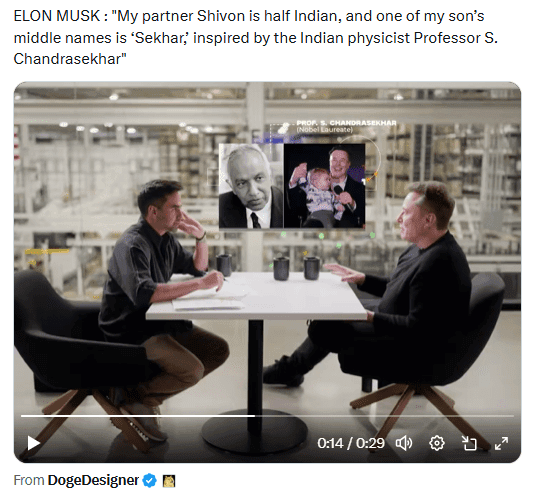Click the Chandrasekhar black-and-white portrait inset

(x=251, y=186)
